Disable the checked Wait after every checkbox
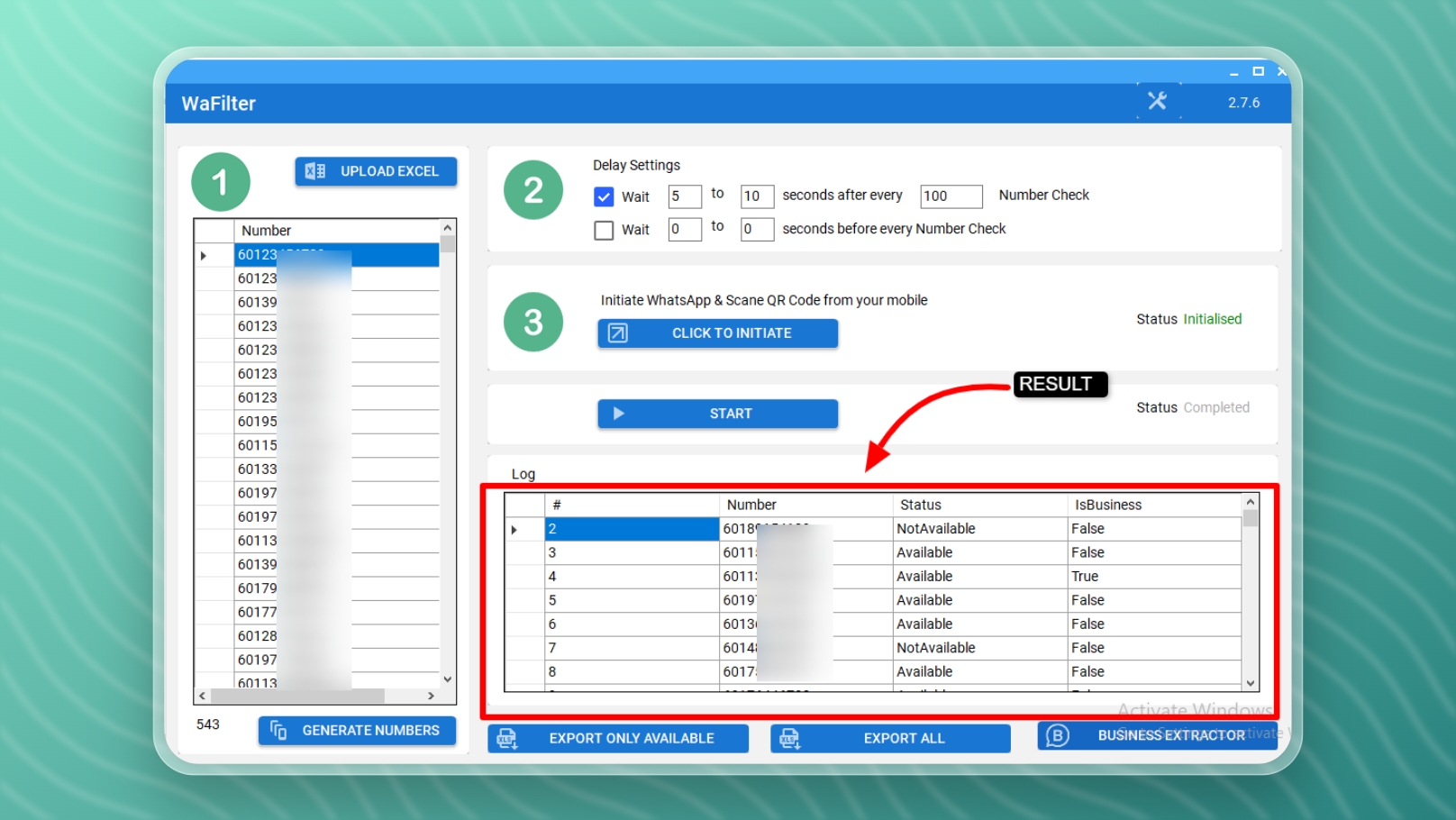 pyautogui.click(x=604, y=196)
